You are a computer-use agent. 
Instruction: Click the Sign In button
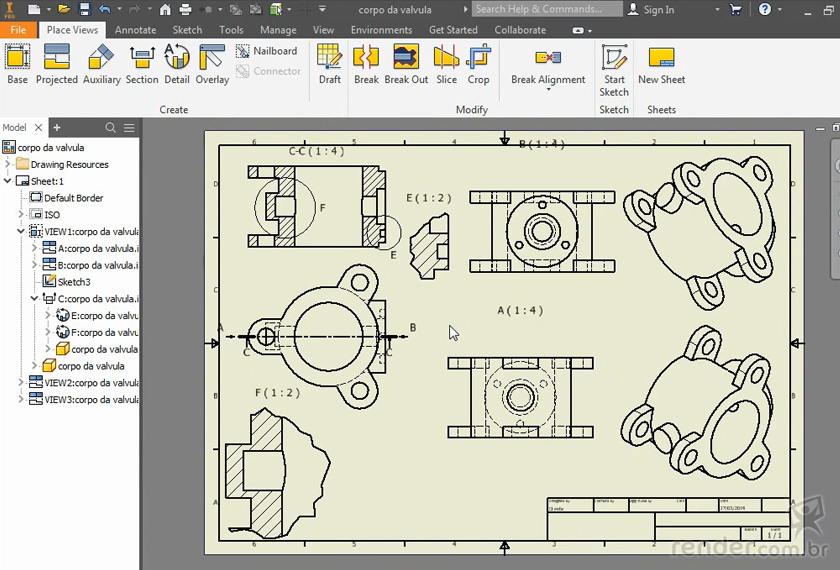tap(651, 9)
